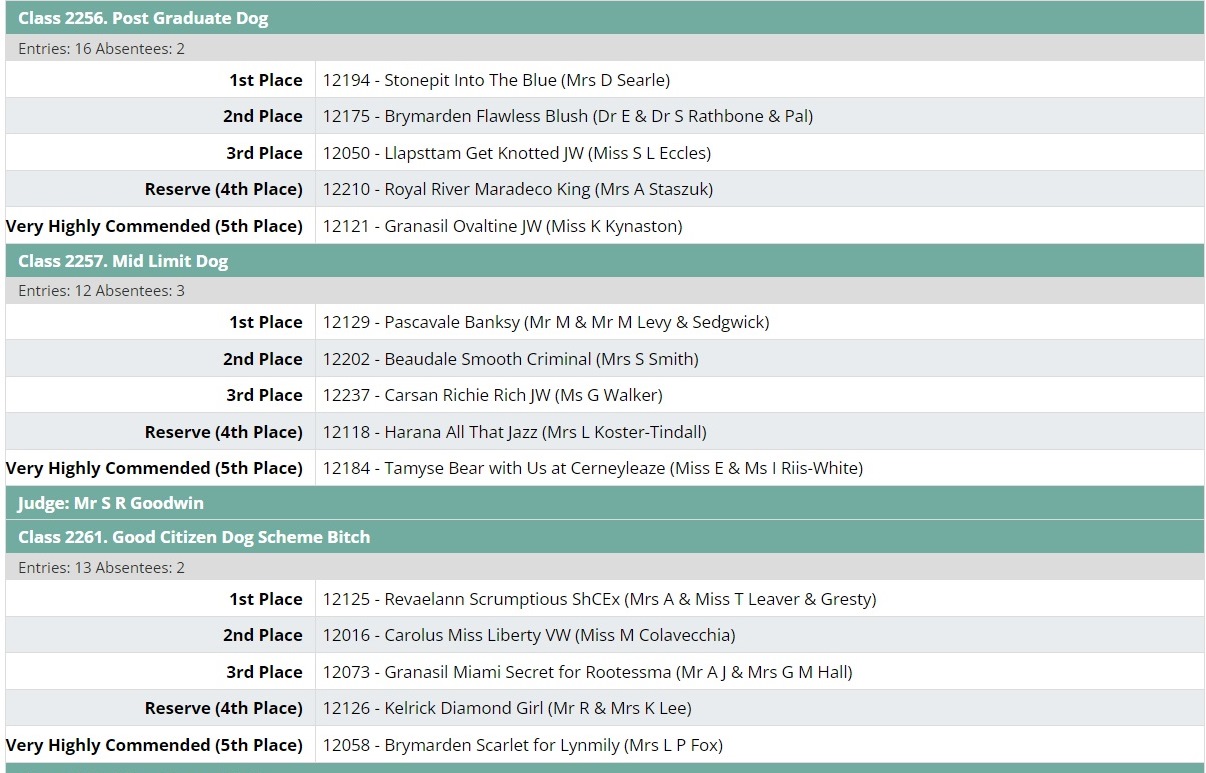Screen dimensions: 1206x773
Task: Select Kelrick Diamond Girl entry
Action: [x=507, y=708]
